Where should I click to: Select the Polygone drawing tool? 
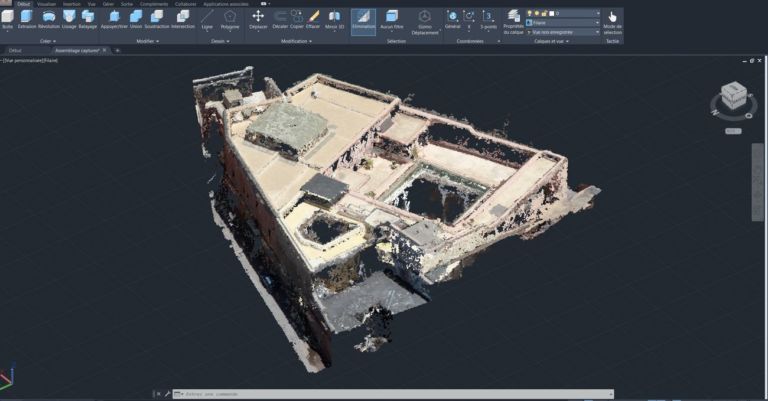click(x=231, y=18)
